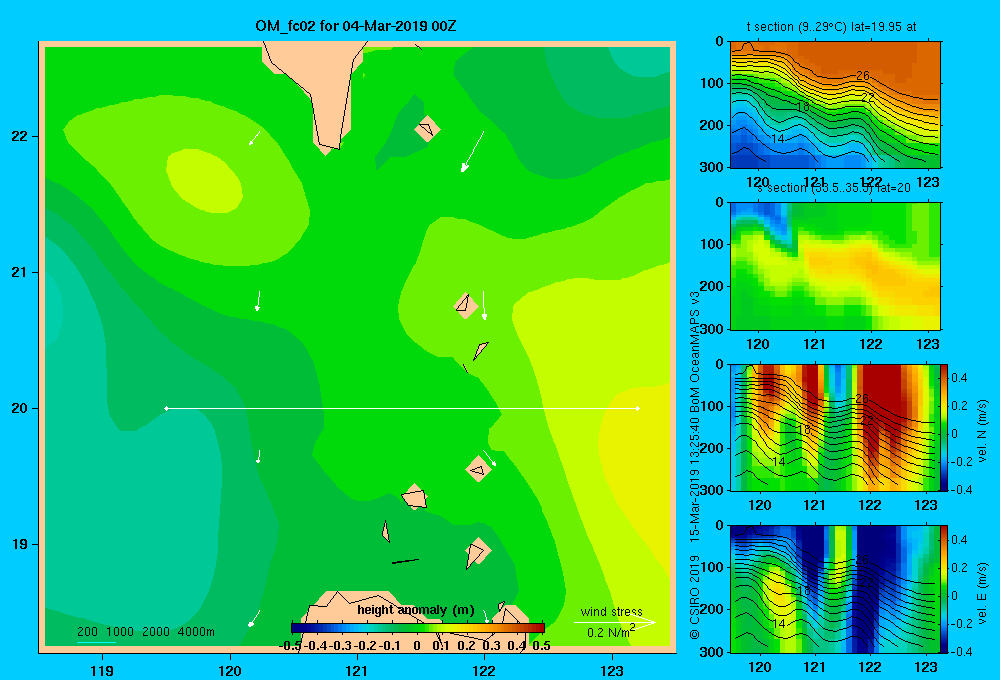
Task: Click the '21' latitude tick on main map
Action: (19, 272)
